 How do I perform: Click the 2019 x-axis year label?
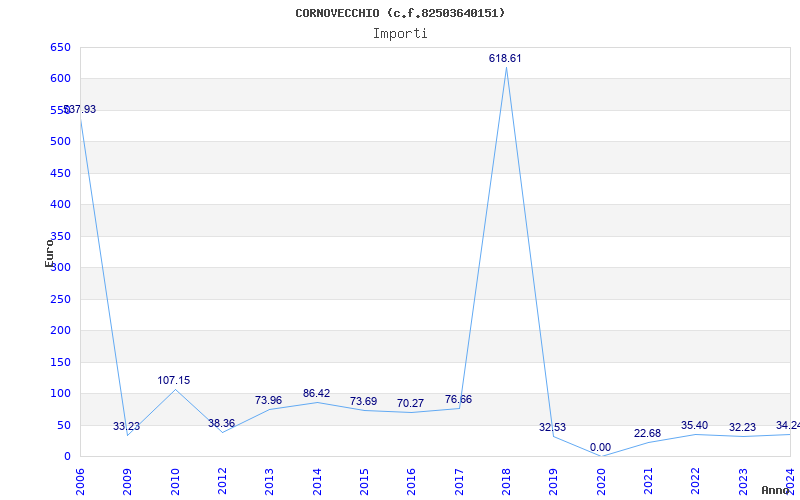coord(554,483)
